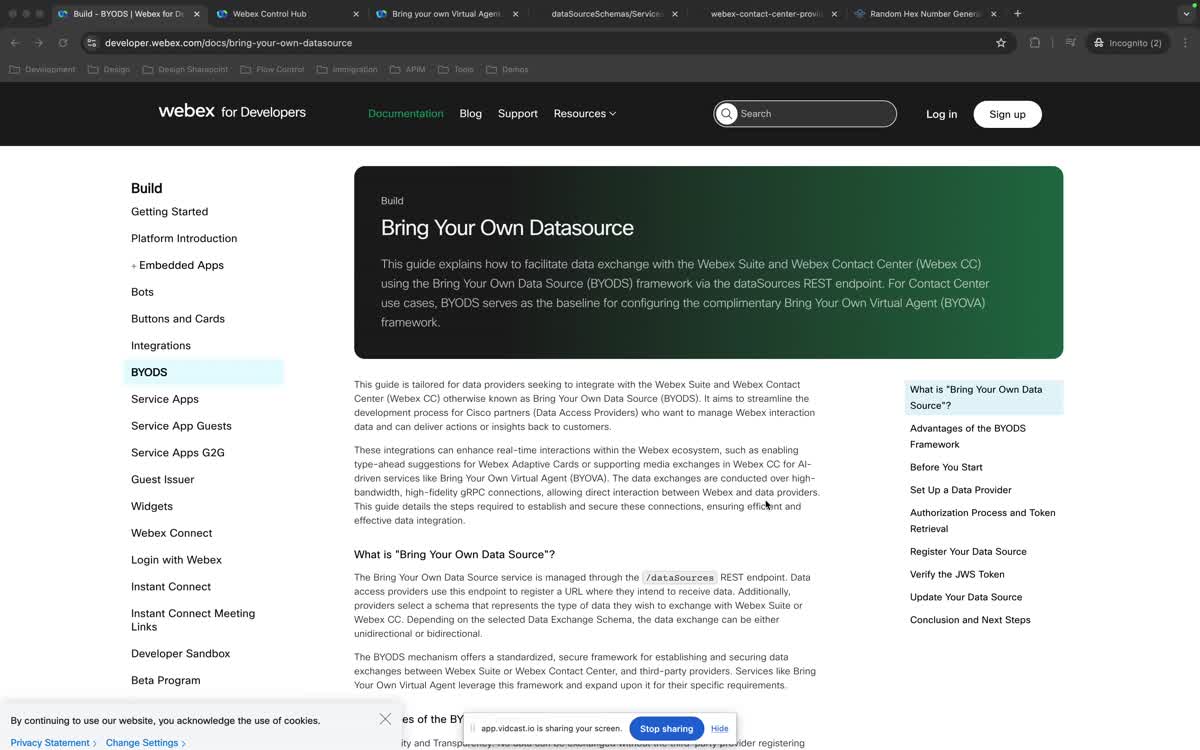Screen dimensions: 1200x750
Task: Expand the Resources dropdown menu
Action: [x=584, y=114]
